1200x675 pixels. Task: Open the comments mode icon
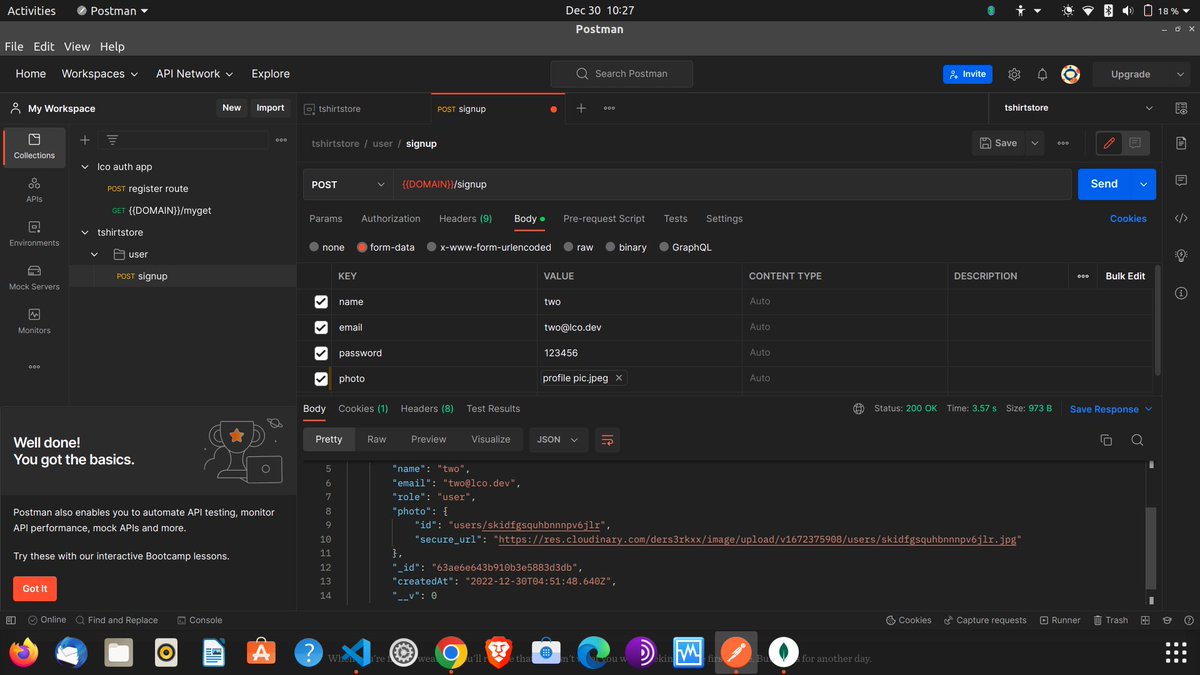click(1135, 143)
